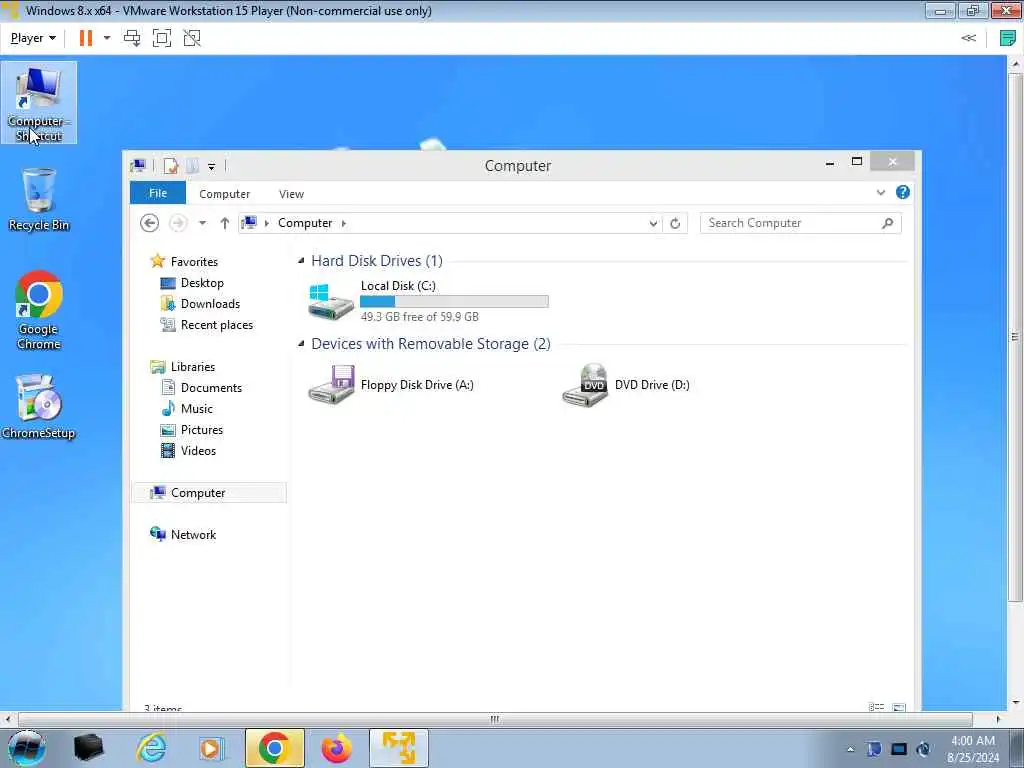This screenshot has height=768, width=1024.
Task: Click the VMware vertical scrollbar thumb
Action: [x=1015, y=337]
